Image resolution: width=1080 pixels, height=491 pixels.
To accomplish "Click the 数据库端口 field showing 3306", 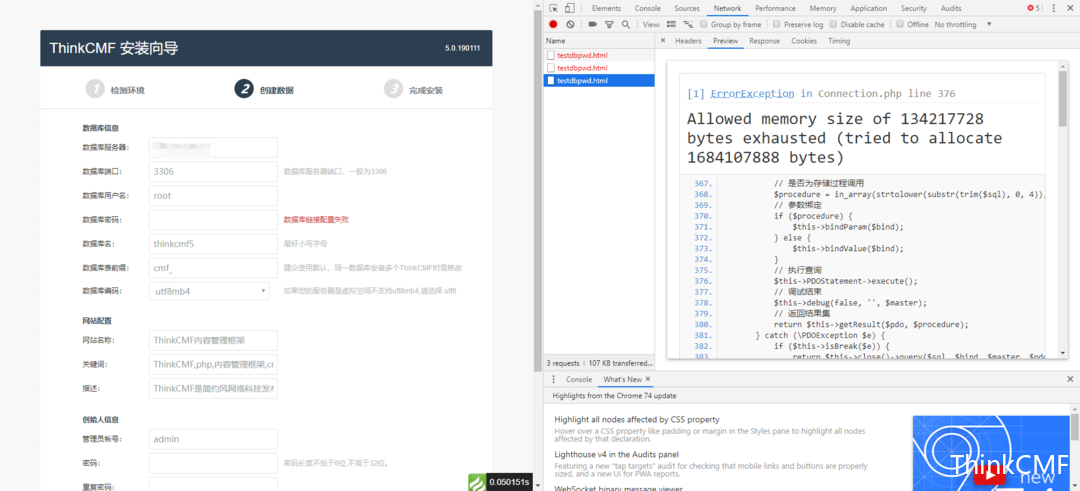I will click(213, 171).
